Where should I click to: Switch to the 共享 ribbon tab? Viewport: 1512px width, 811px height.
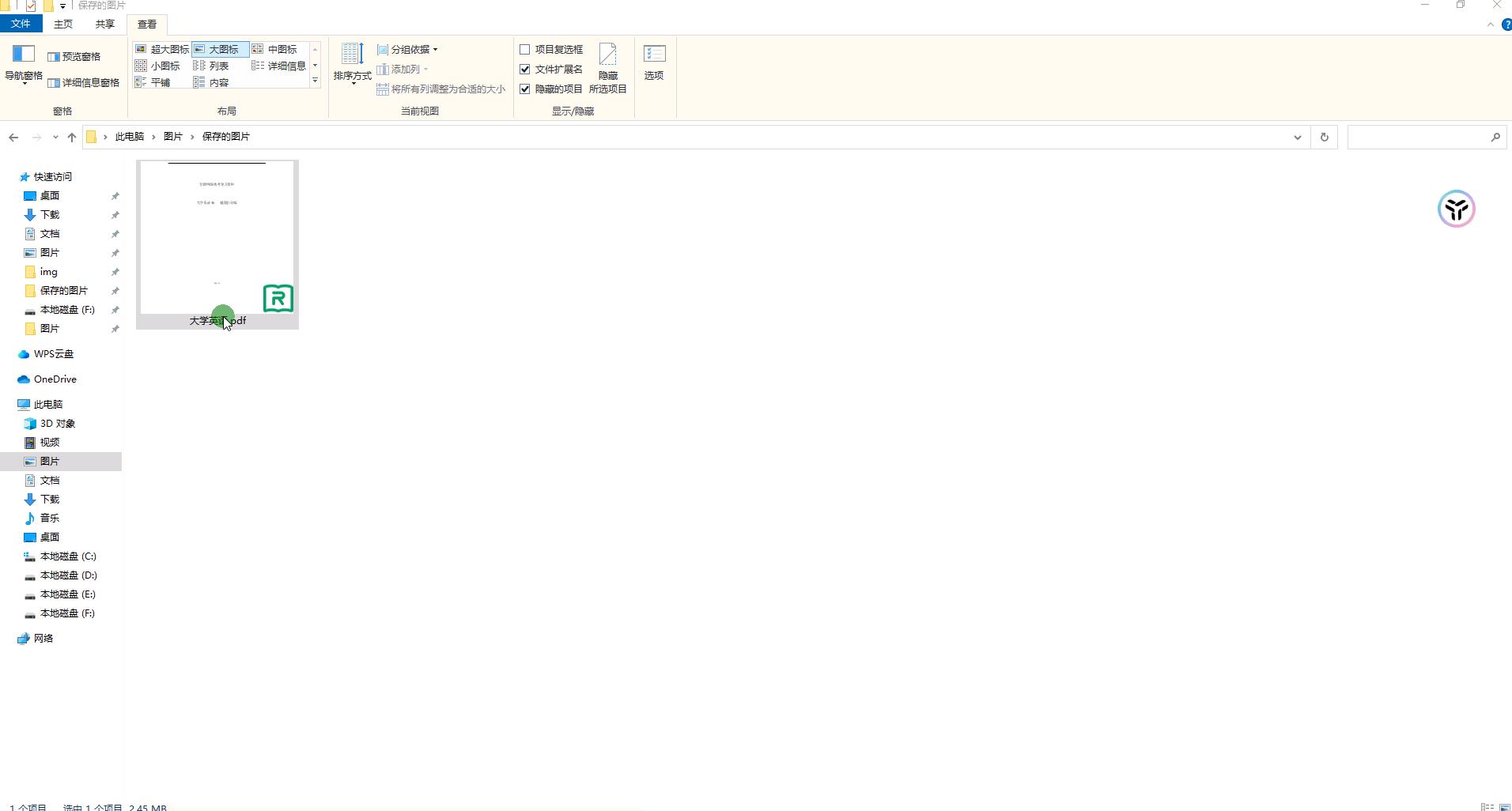click(104, 24)
